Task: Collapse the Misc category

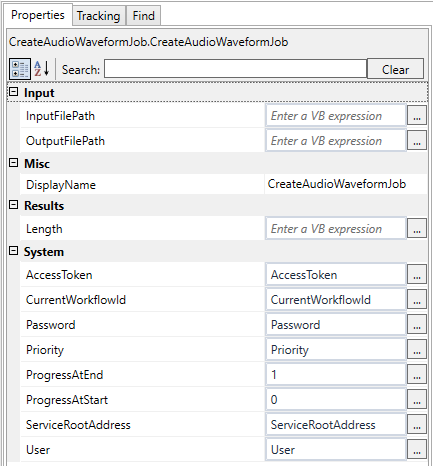Action: click(x=13, y=163)
